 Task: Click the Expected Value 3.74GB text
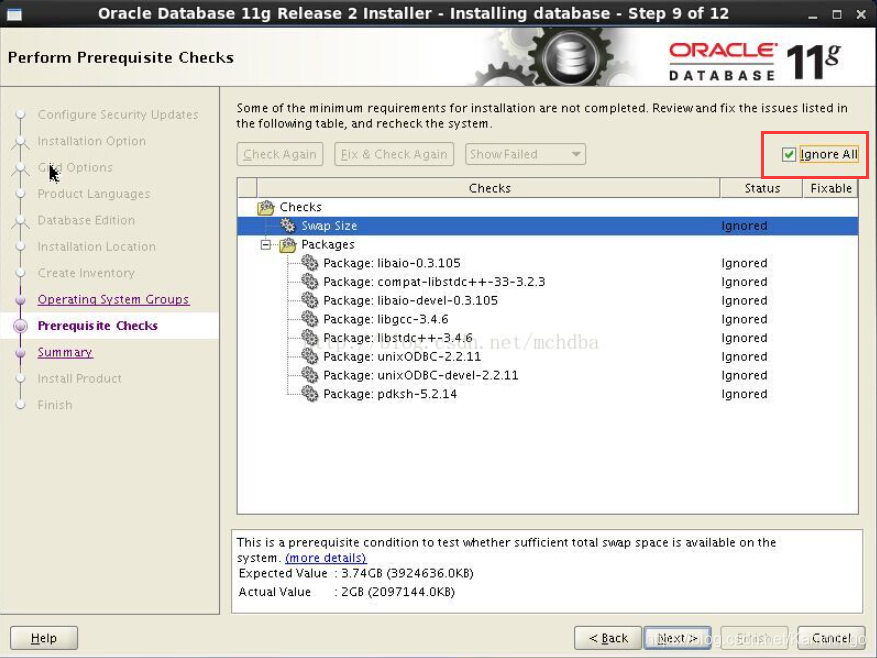coord(356,574)
